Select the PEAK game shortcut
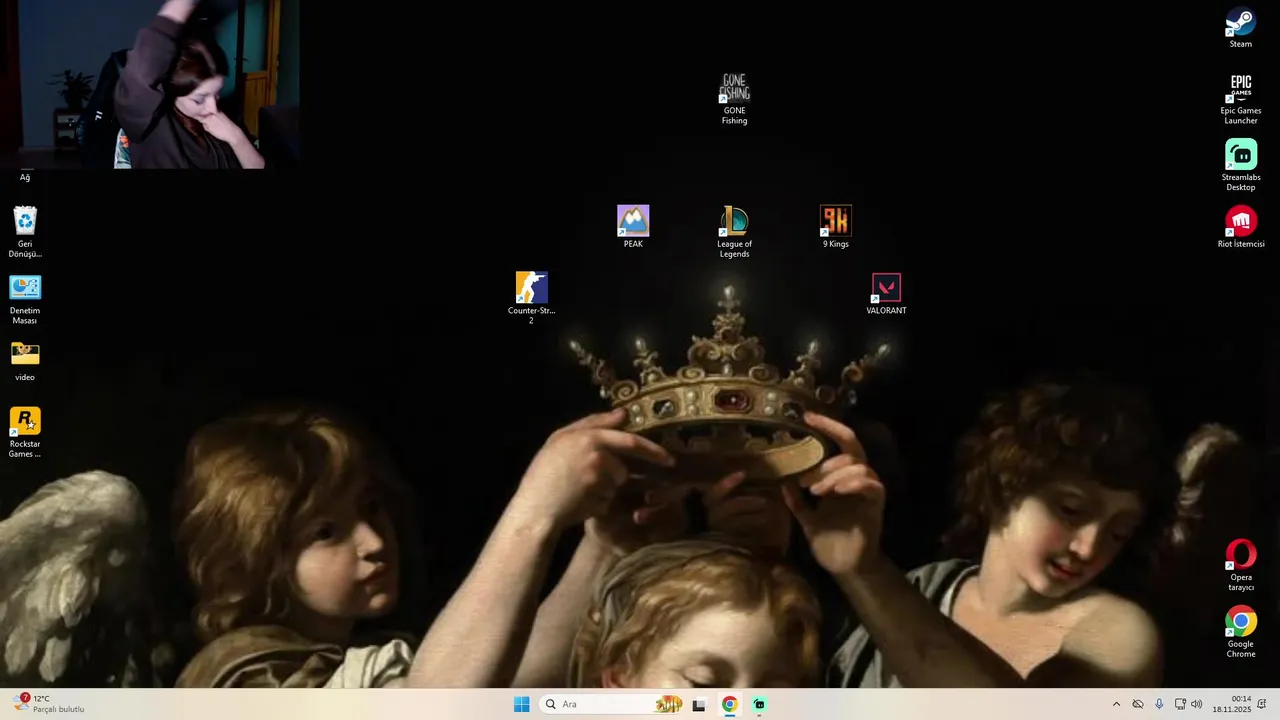Screen dimensions: 1280x720 tap(633, 227)
